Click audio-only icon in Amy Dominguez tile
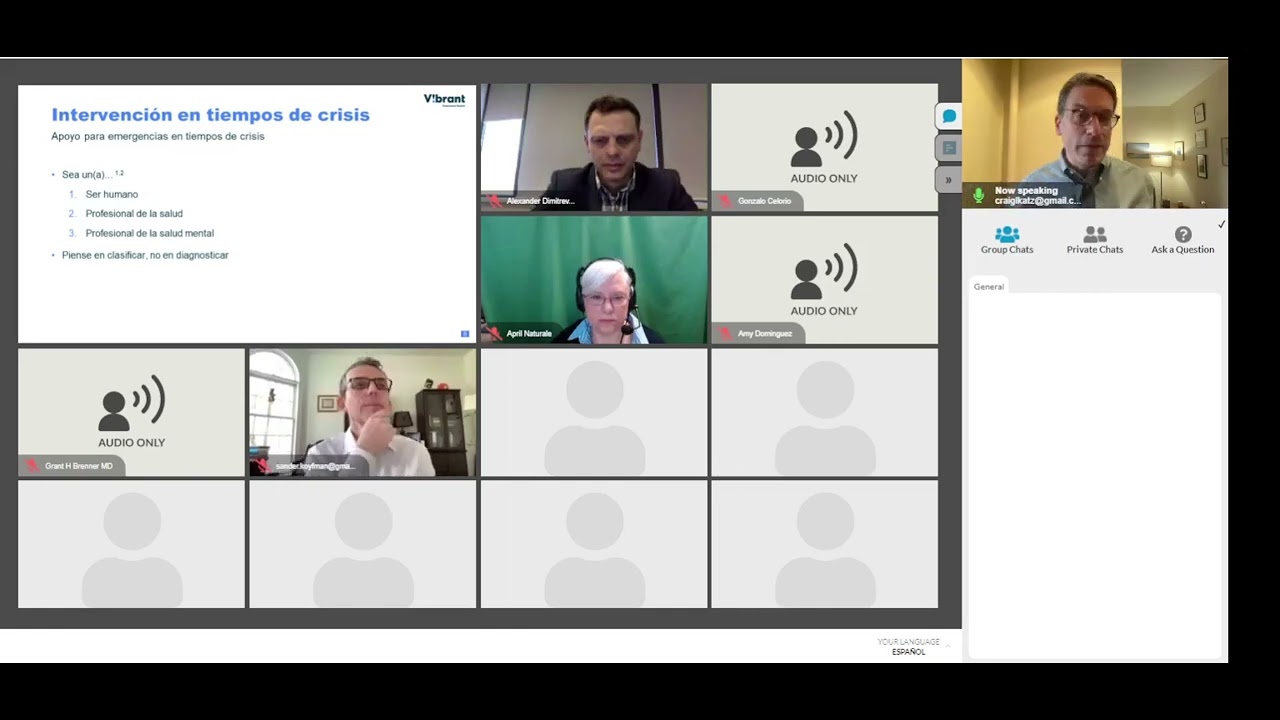The height and width of the screenshot is (720, 1280). pyautogui.click(x=824, y=271)
